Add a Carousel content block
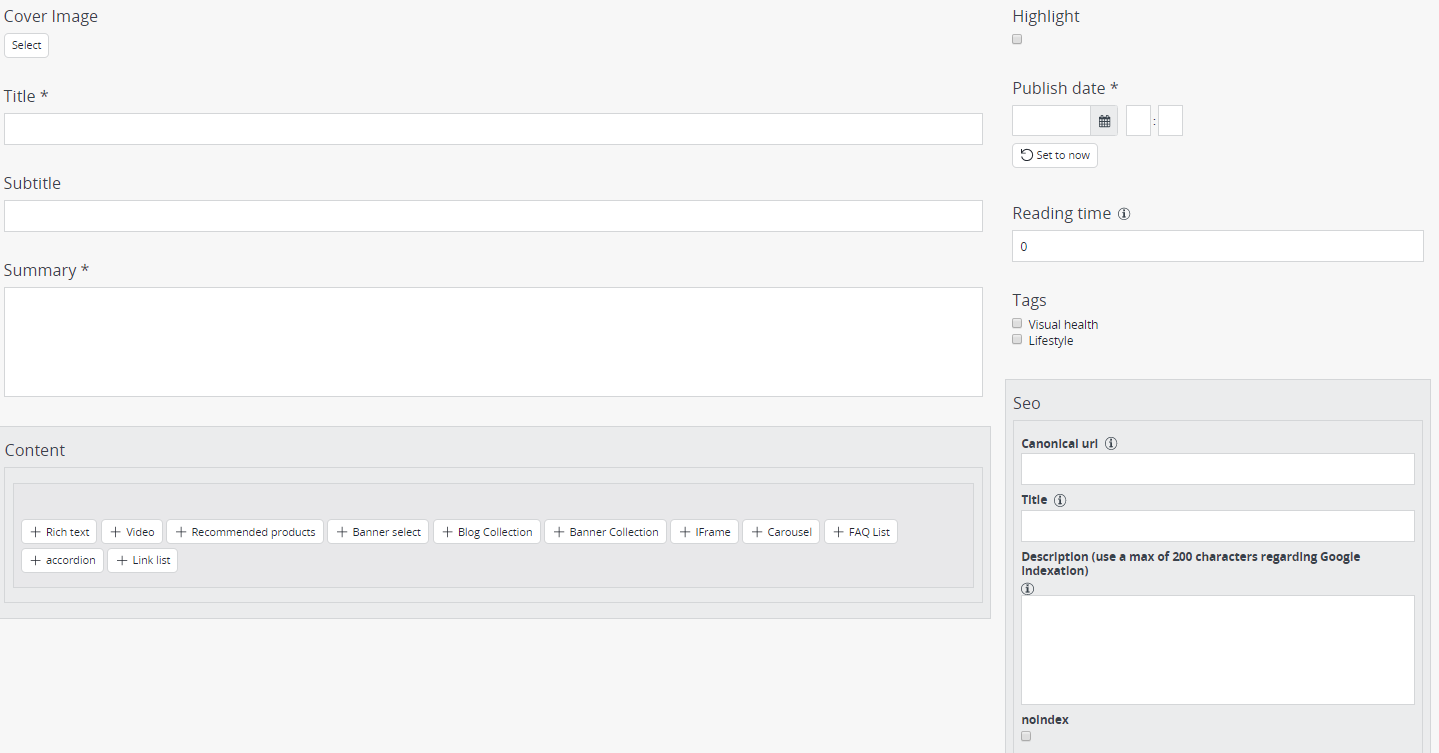 pyautogui.click(x=781, y=532)
